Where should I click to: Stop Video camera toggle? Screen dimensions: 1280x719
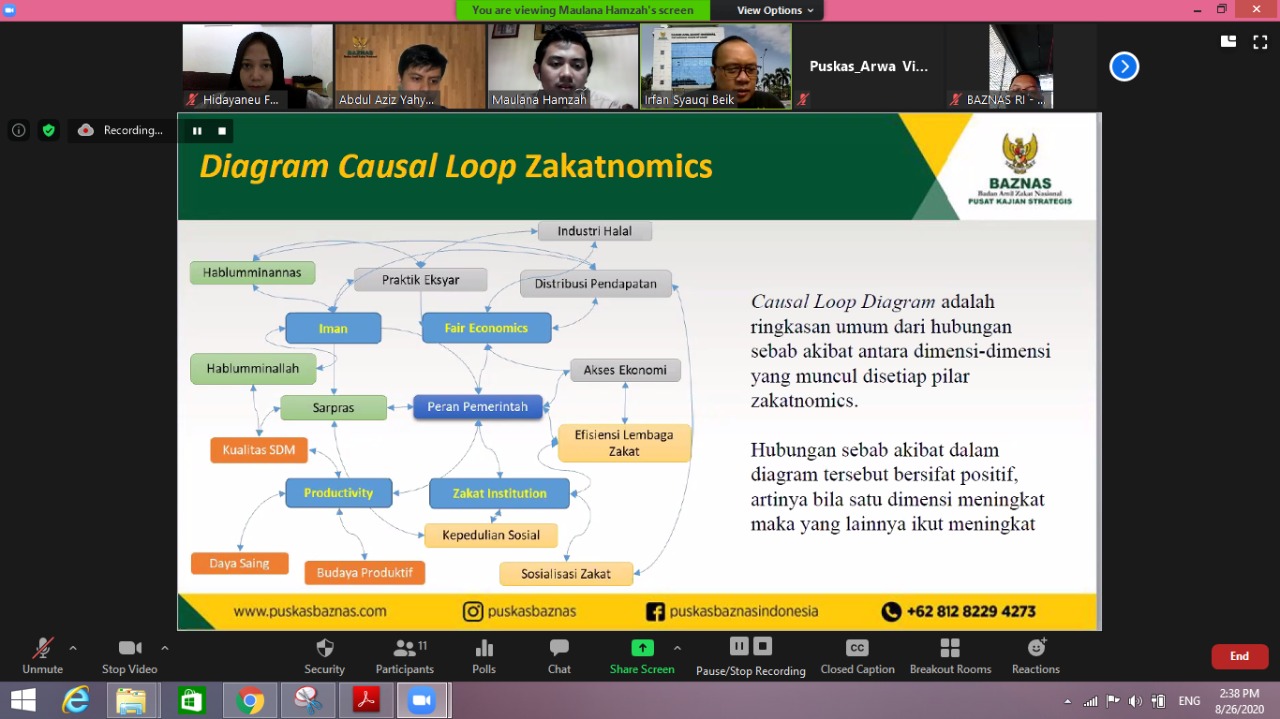coord(129,656)
